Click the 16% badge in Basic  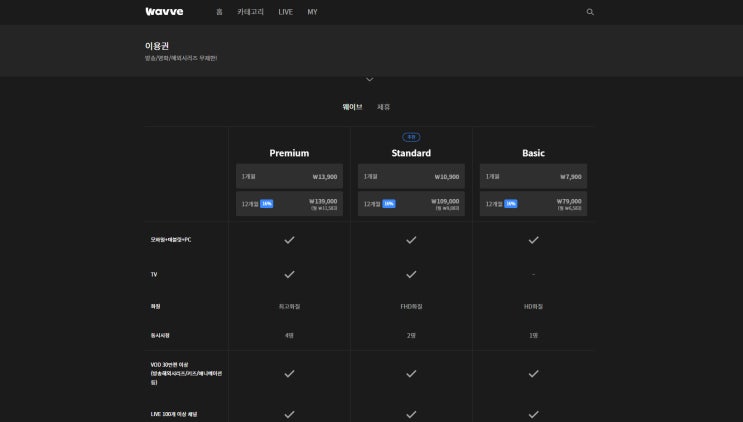(x=511, y=204)
